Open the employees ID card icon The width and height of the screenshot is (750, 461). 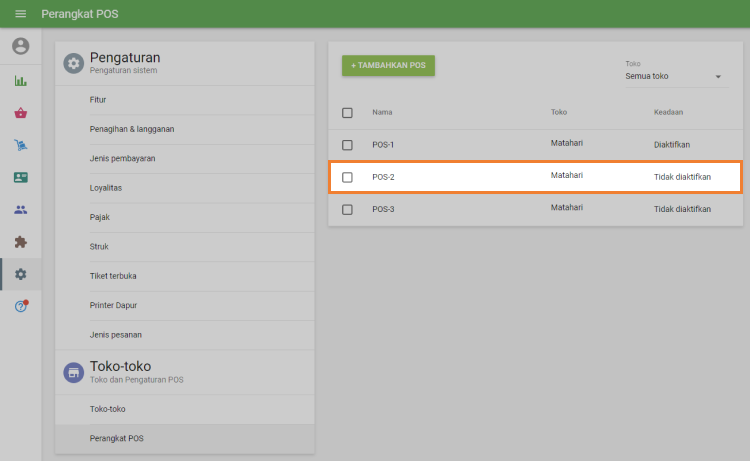[x=20, y=177]
